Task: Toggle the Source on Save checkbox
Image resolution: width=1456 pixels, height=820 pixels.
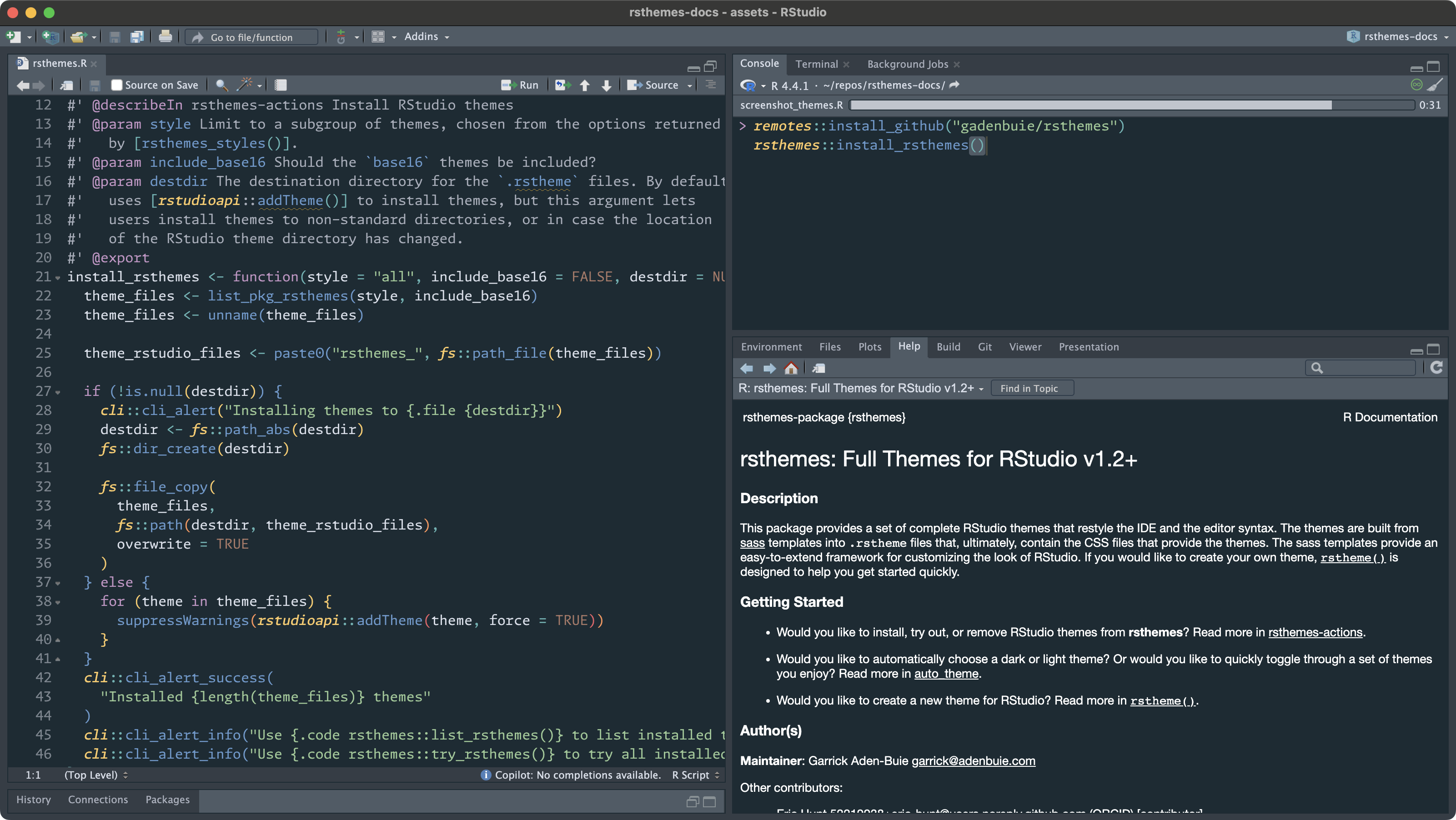Action: 116,85
